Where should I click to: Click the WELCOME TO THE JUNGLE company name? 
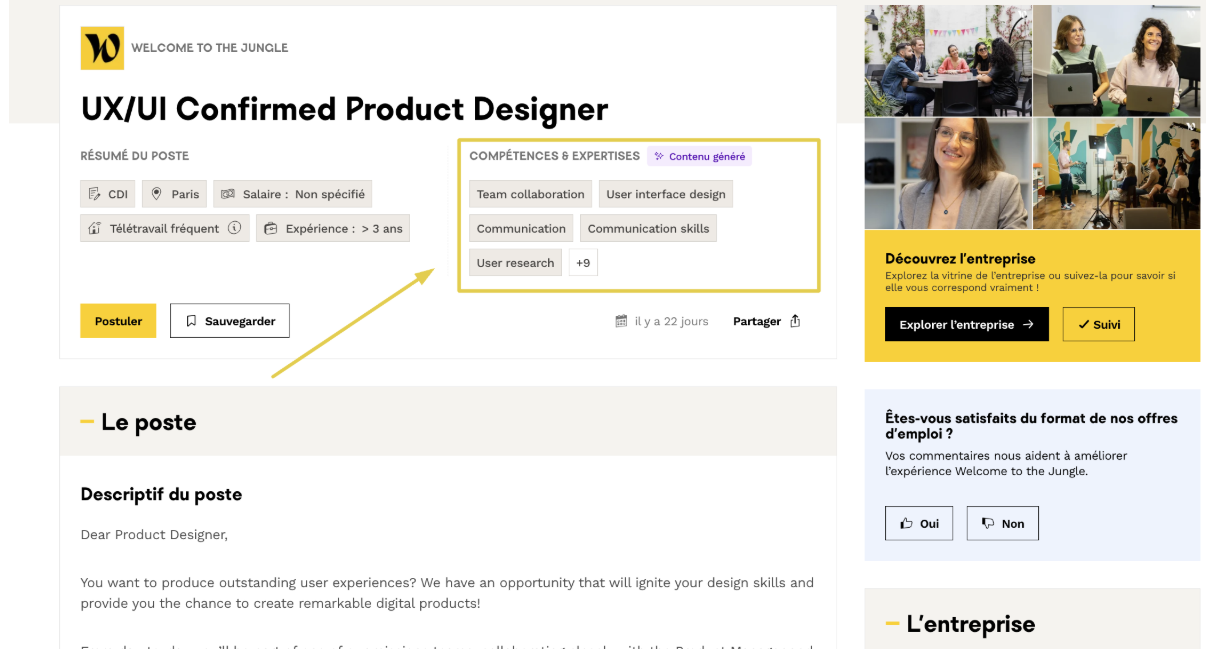(x=209, y=48)
